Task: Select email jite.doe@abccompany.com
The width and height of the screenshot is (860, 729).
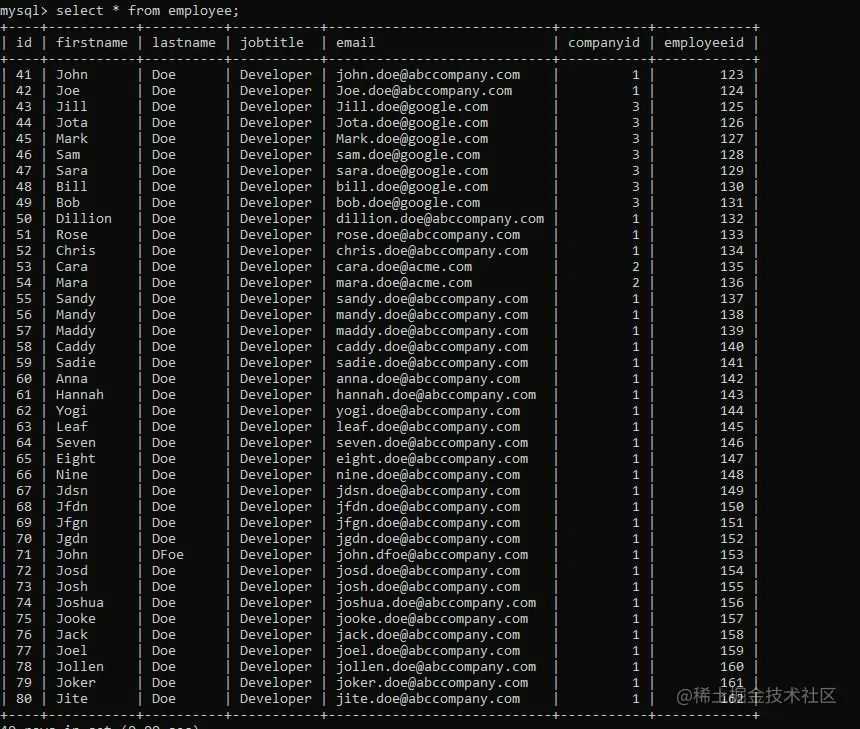Action: click(x=428, y=698)
